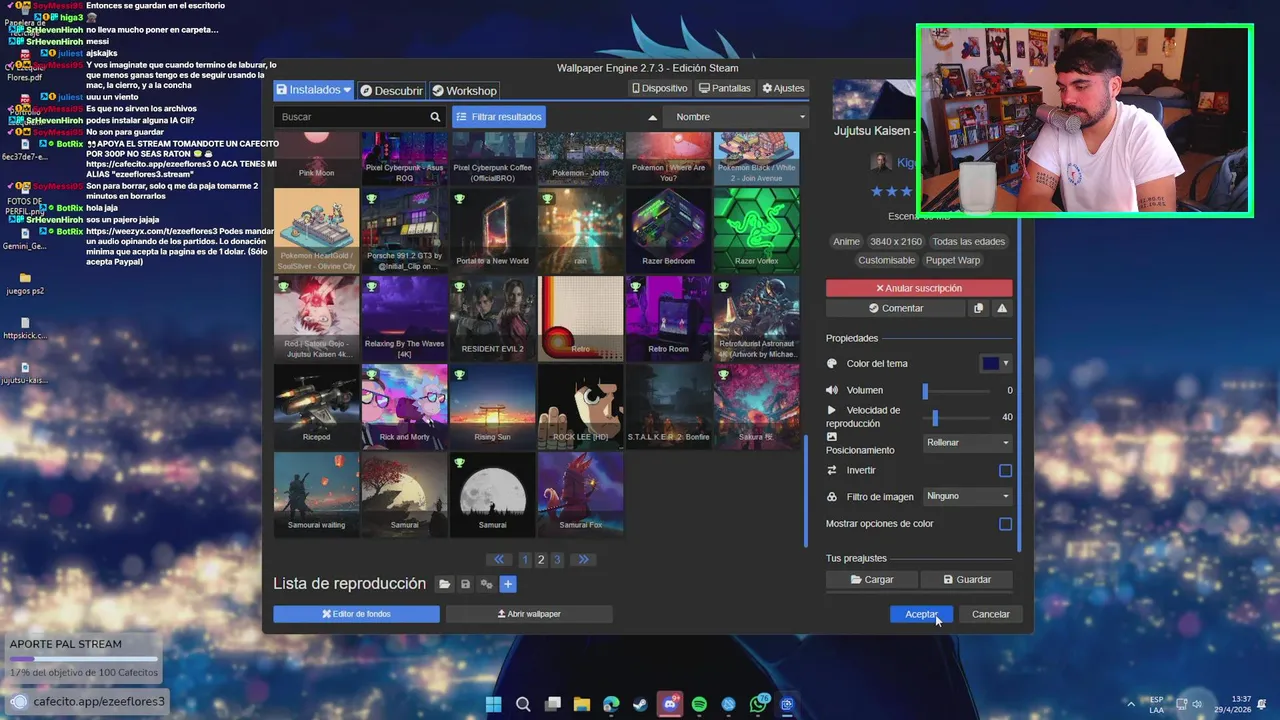
Task: Open Task View from the taskbar
Action: (x=553, y=704)
